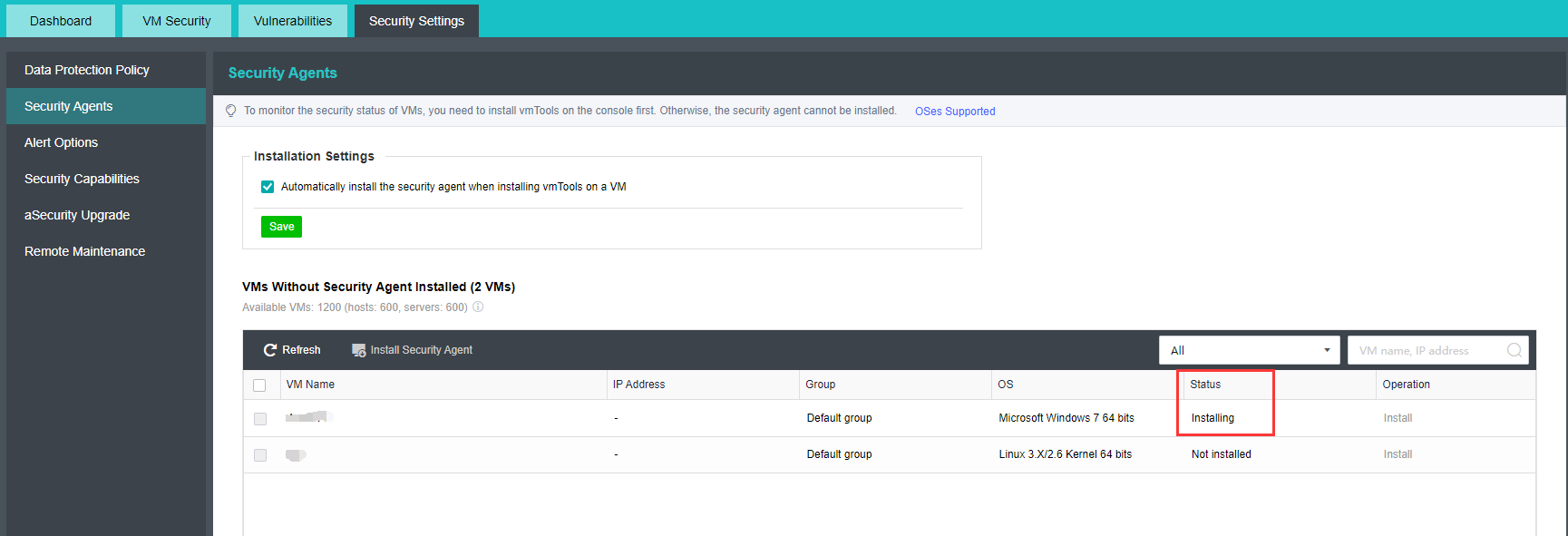Click the info icon beside Available VMs
1568x536 pixels.
pyautogui.click(x=478, y=307)
